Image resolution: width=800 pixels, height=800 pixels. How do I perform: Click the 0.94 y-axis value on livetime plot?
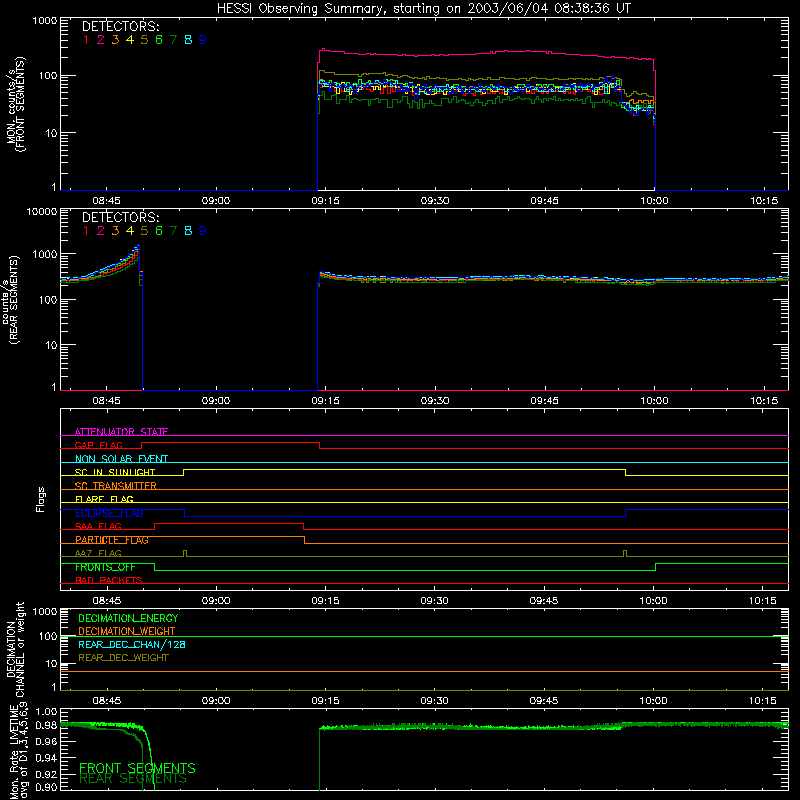pos(47,757)
